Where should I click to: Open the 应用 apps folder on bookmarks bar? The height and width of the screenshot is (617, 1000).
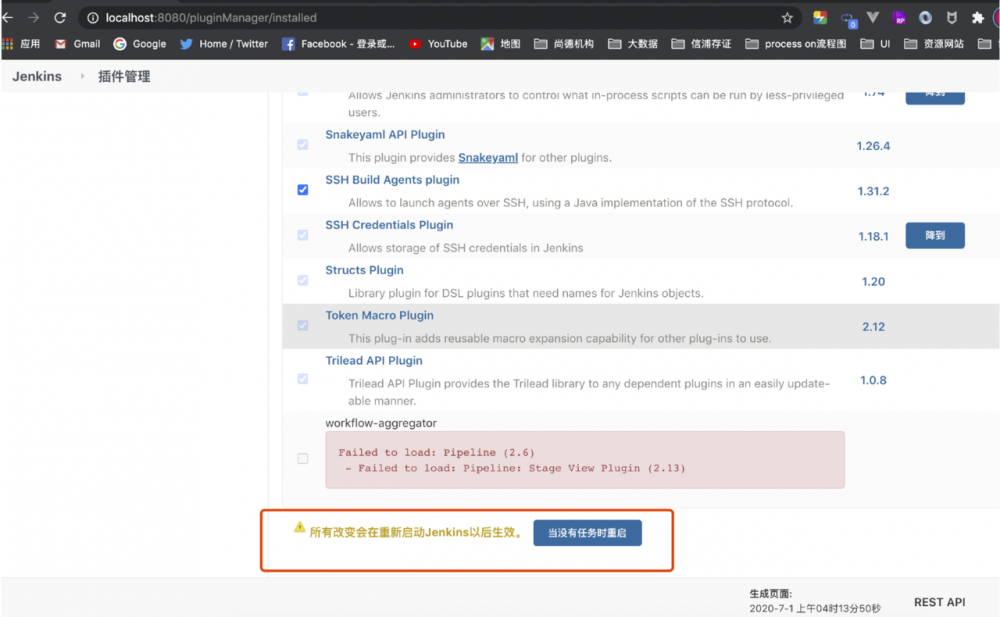[x=27, y=43]
